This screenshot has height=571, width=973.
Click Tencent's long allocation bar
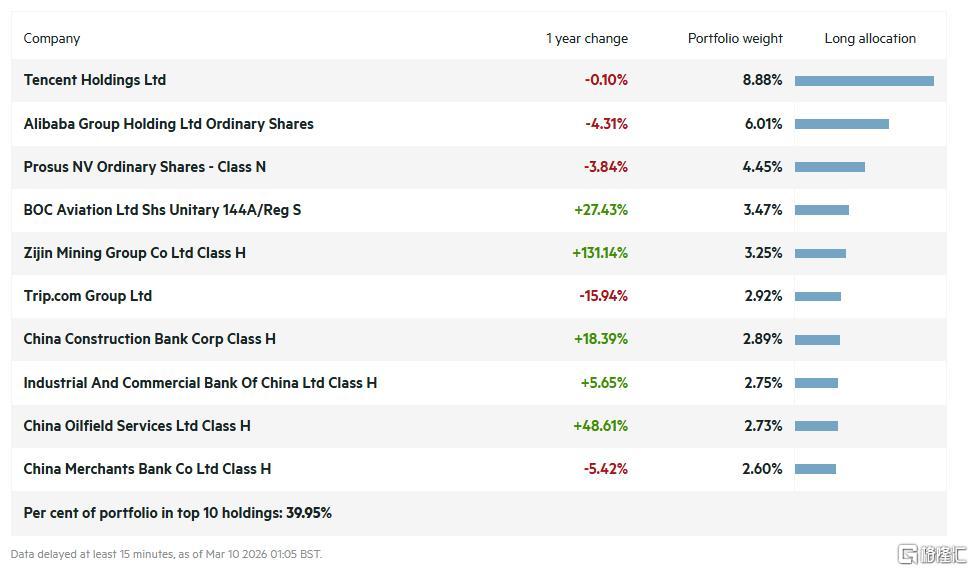[x=864, y=81]
